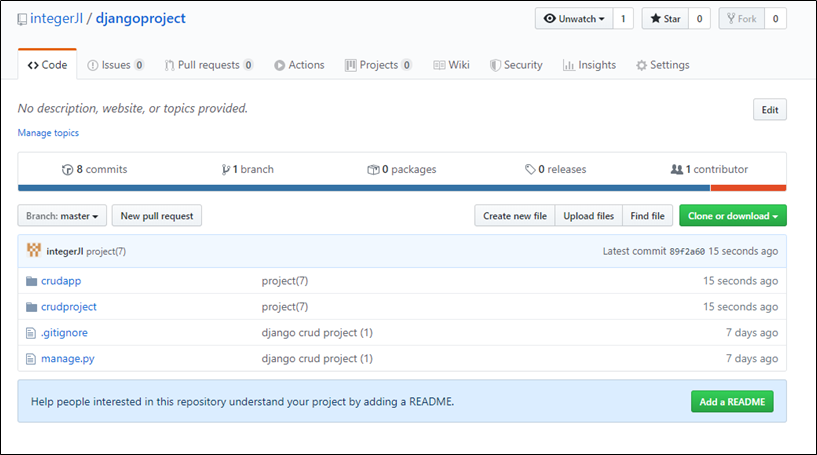Click the watchers count 1
The height and width of the screenshot is (455, 817).
tap(623, 19)
